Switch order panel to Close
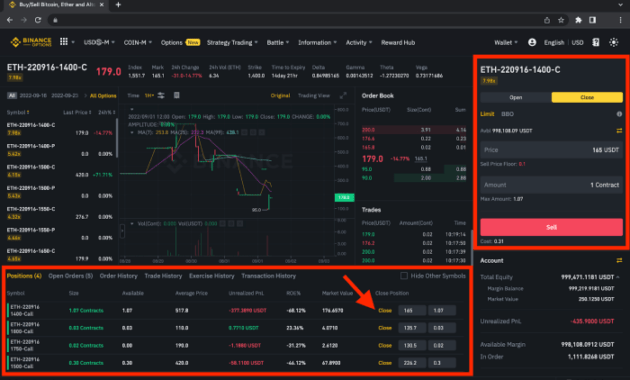The image size is (630, 380). (x=587, y=97)
